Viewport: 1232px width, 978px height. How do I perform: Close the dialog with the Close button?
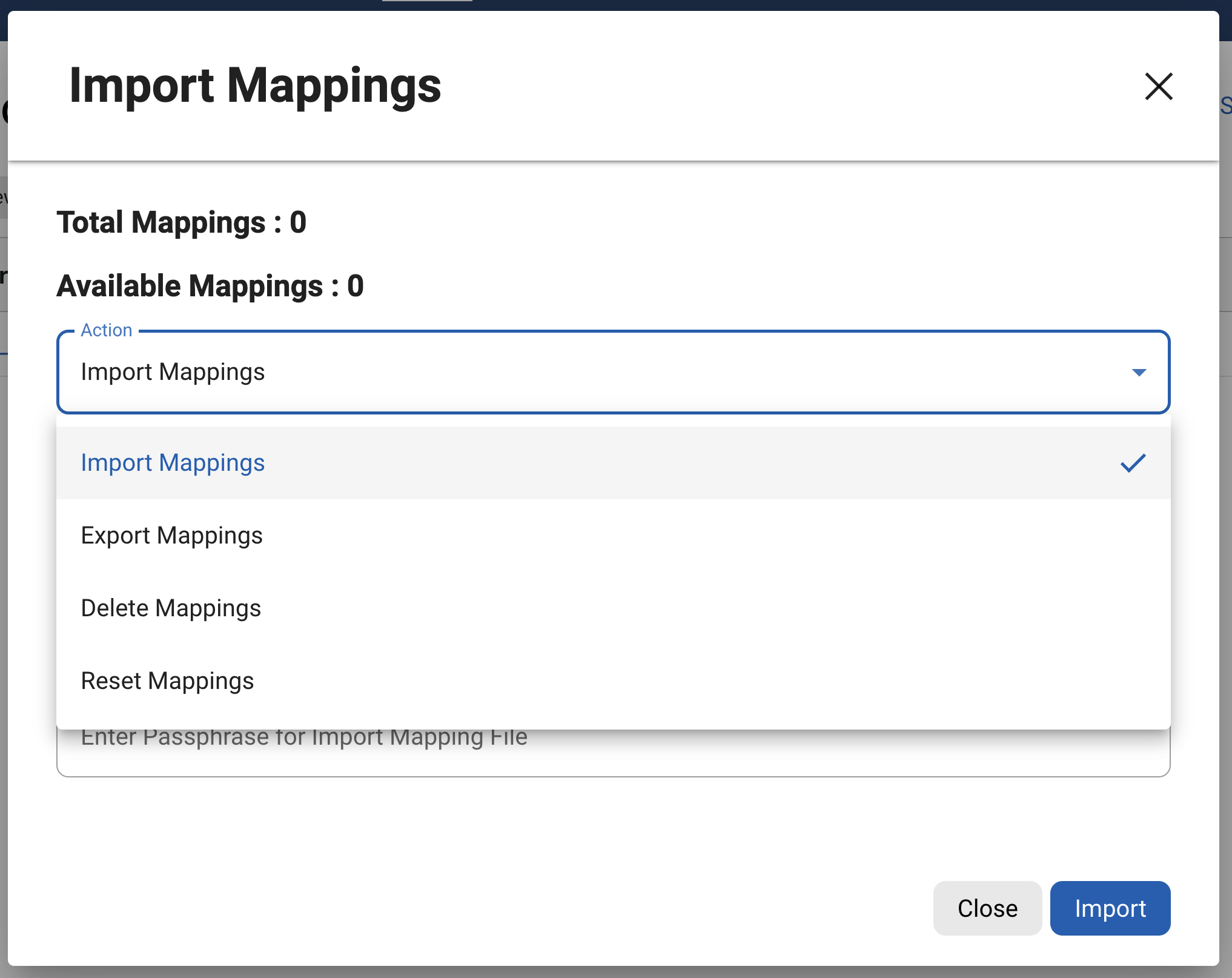[x=987, y=908]
